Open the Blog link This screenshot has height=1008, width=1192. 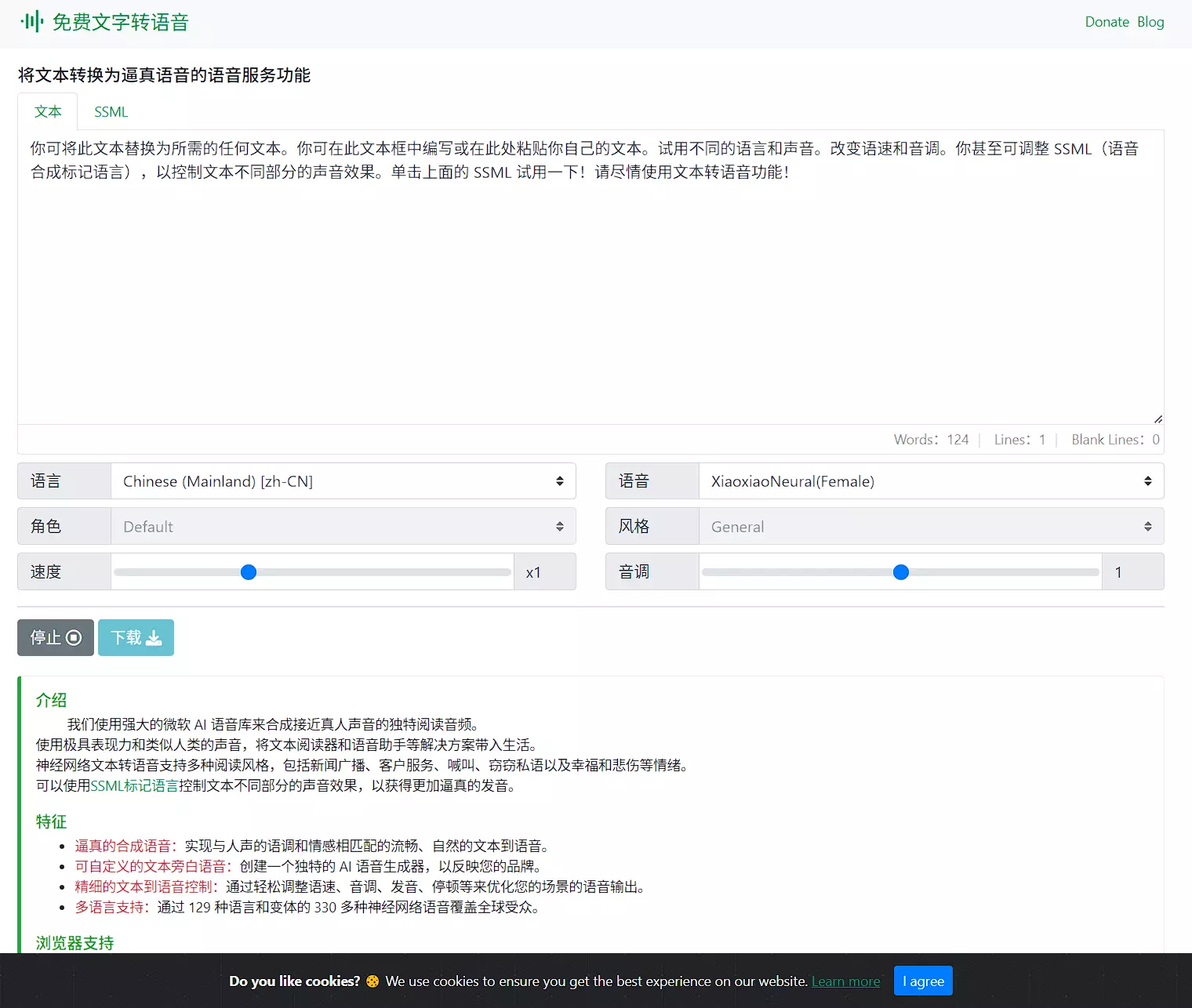click(x=1150, y=22)
